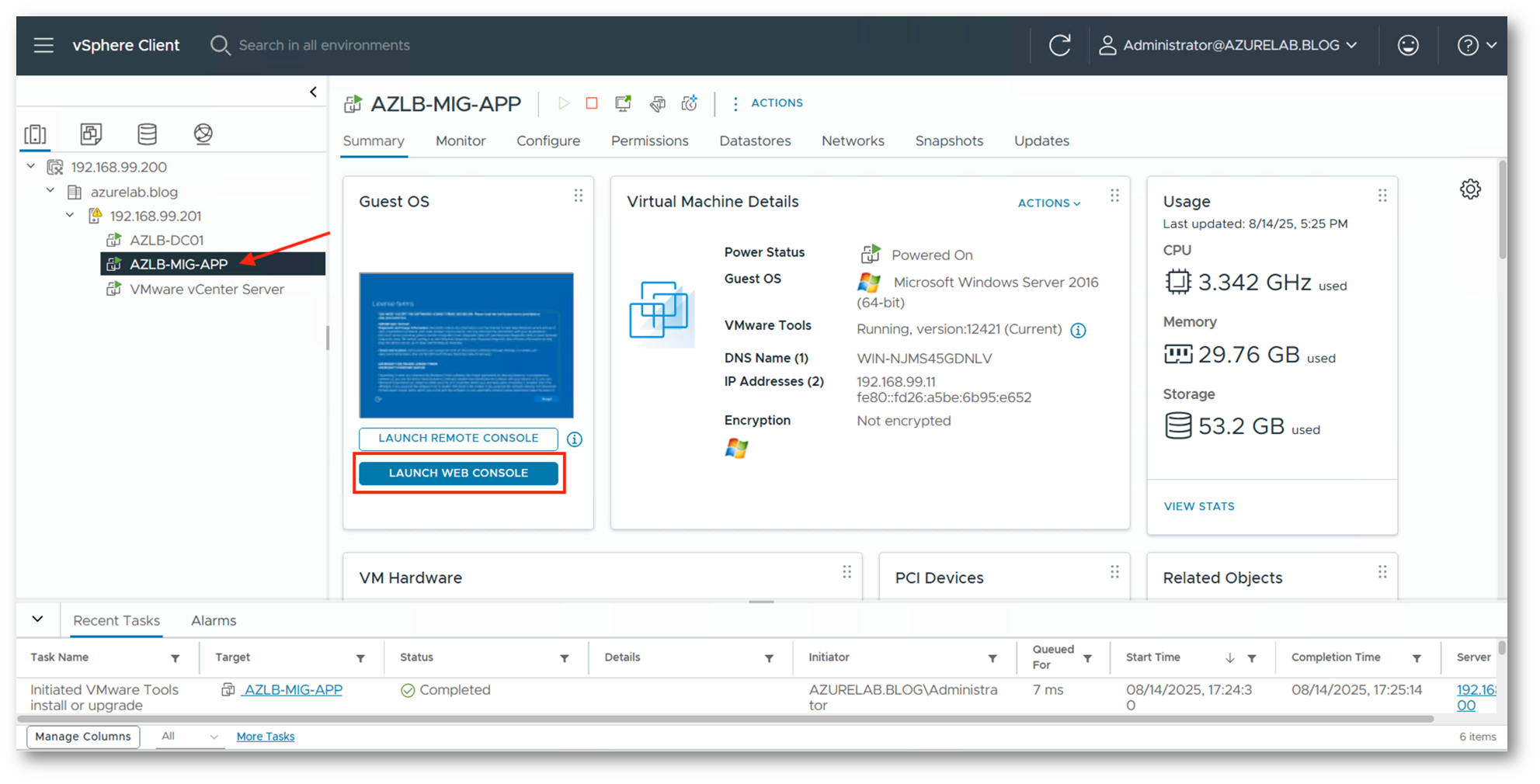Filter the Task Name column
1540x784 pixels.
tap(176, 659)
